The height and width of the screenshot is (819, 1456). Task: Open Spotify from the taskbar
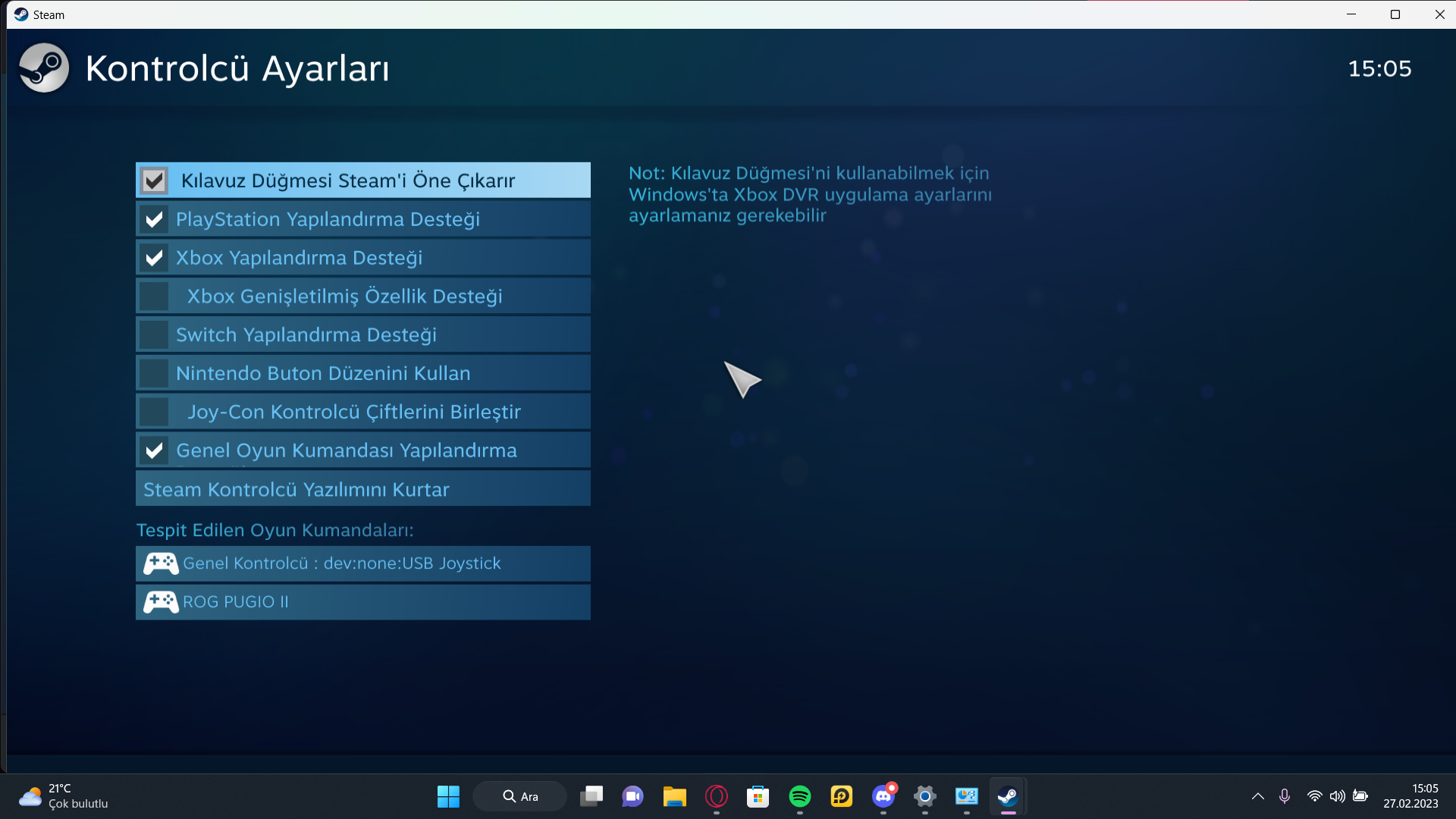pyautogui.click(x=799, y=796)
